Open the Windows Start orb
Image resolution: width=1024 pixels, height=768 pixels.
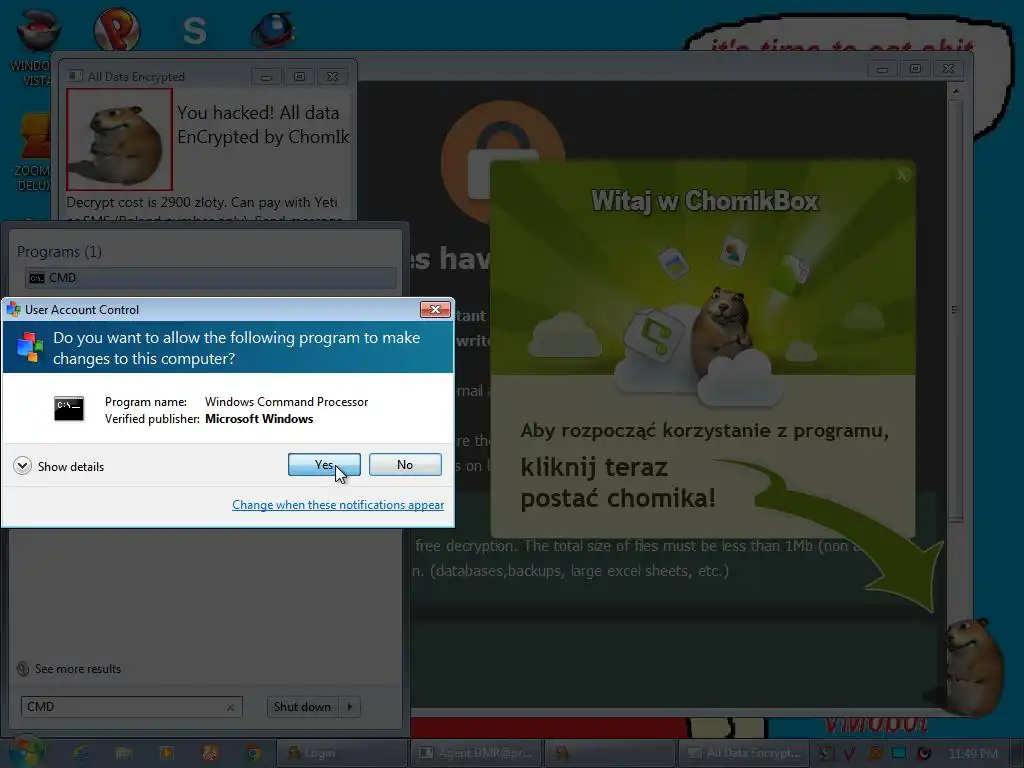pyautogui.click(x=25, y=752)
